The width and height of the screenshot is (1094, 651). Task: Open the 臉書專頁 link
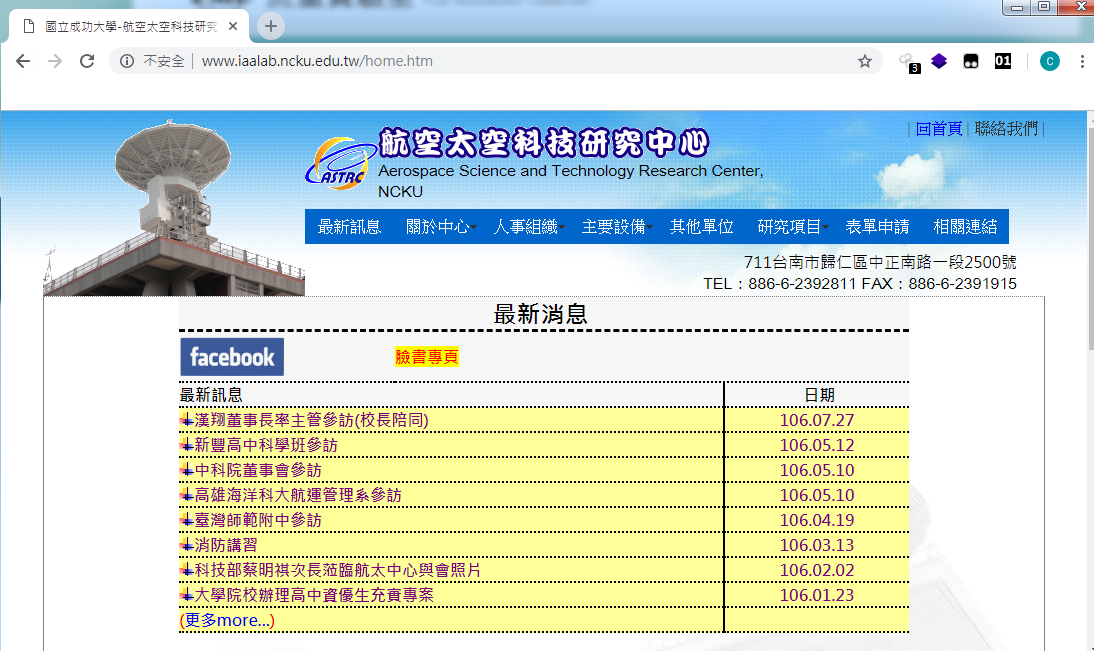tap(426, 357)
